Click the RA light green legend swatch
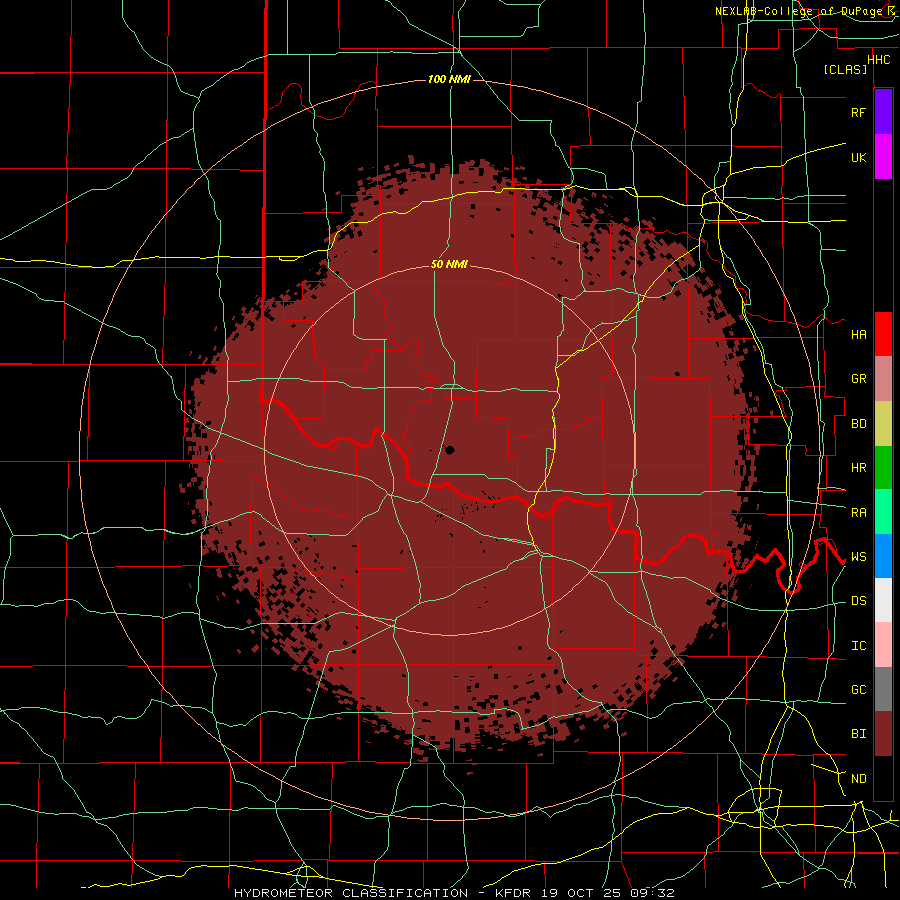This screenshot has height=900, width=900. point(883,512)
